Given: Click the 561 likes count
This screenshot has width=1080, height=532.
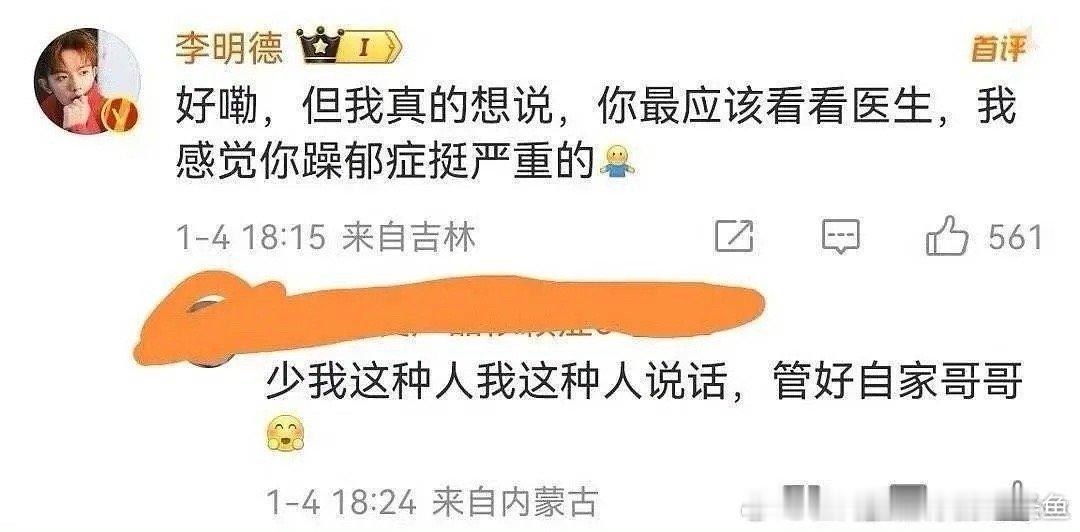Looking at the screenshot, I should click(1015, 238).
